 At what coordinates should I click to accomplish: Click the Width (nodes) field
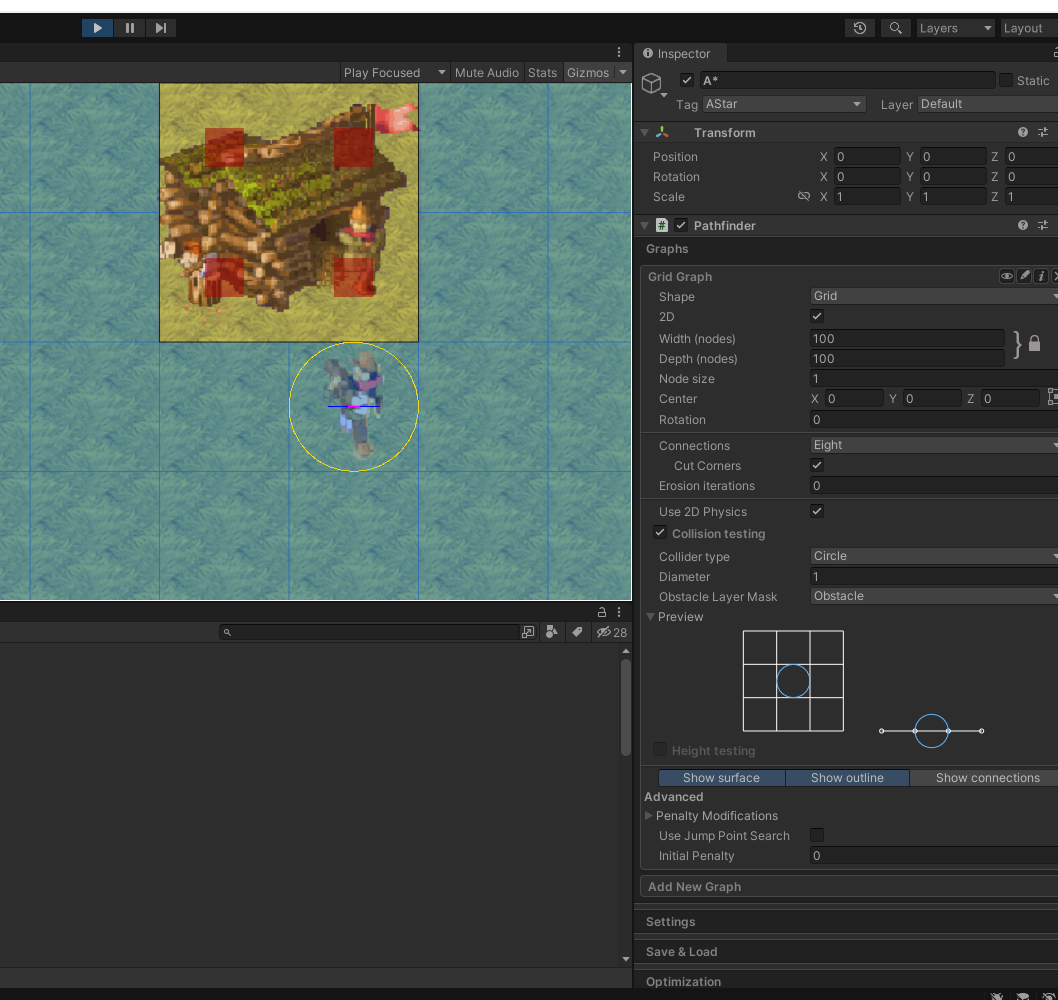coord(907,339)
